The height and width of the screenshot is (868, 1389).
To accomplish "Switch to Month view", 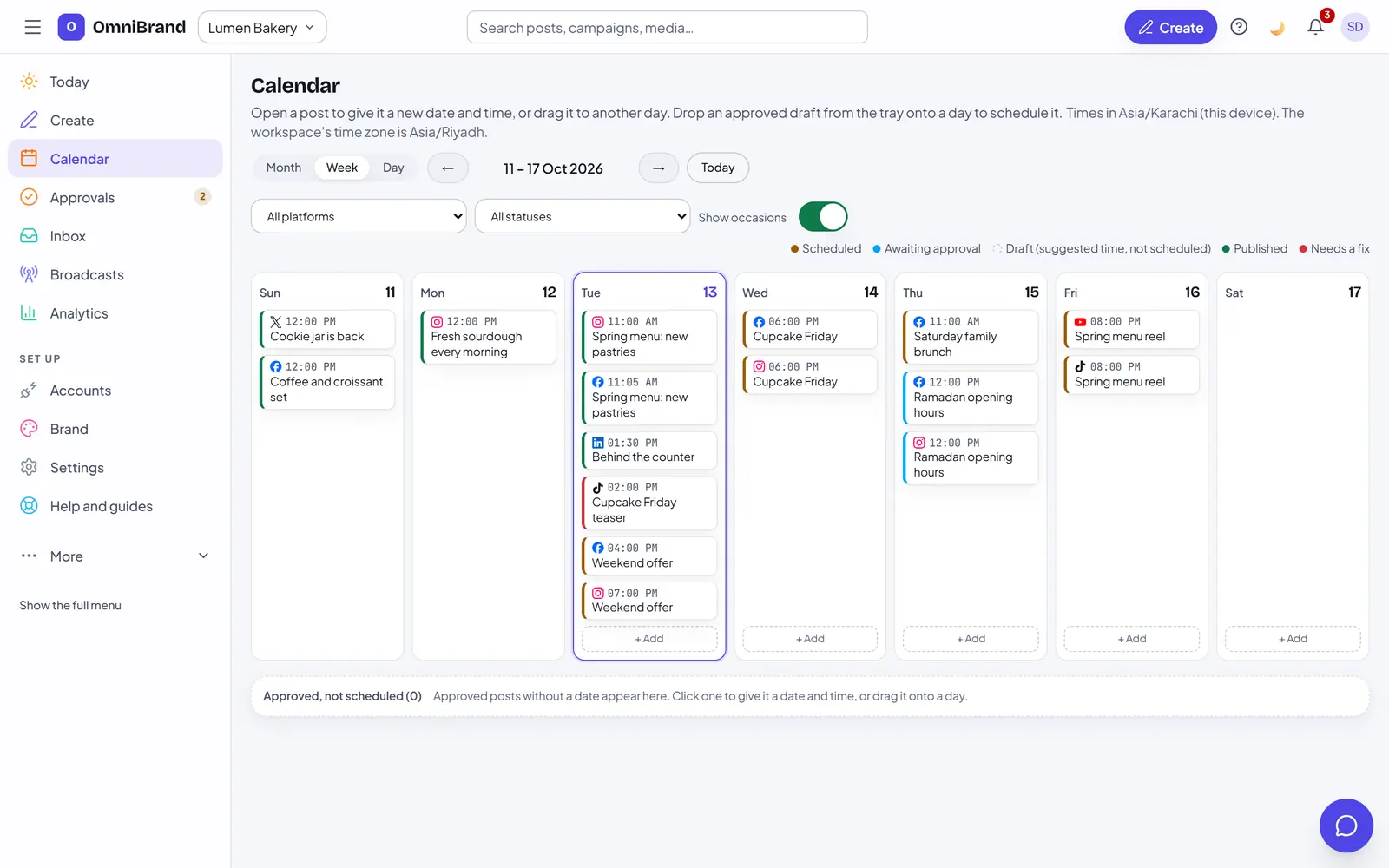I will coord(284,168).
